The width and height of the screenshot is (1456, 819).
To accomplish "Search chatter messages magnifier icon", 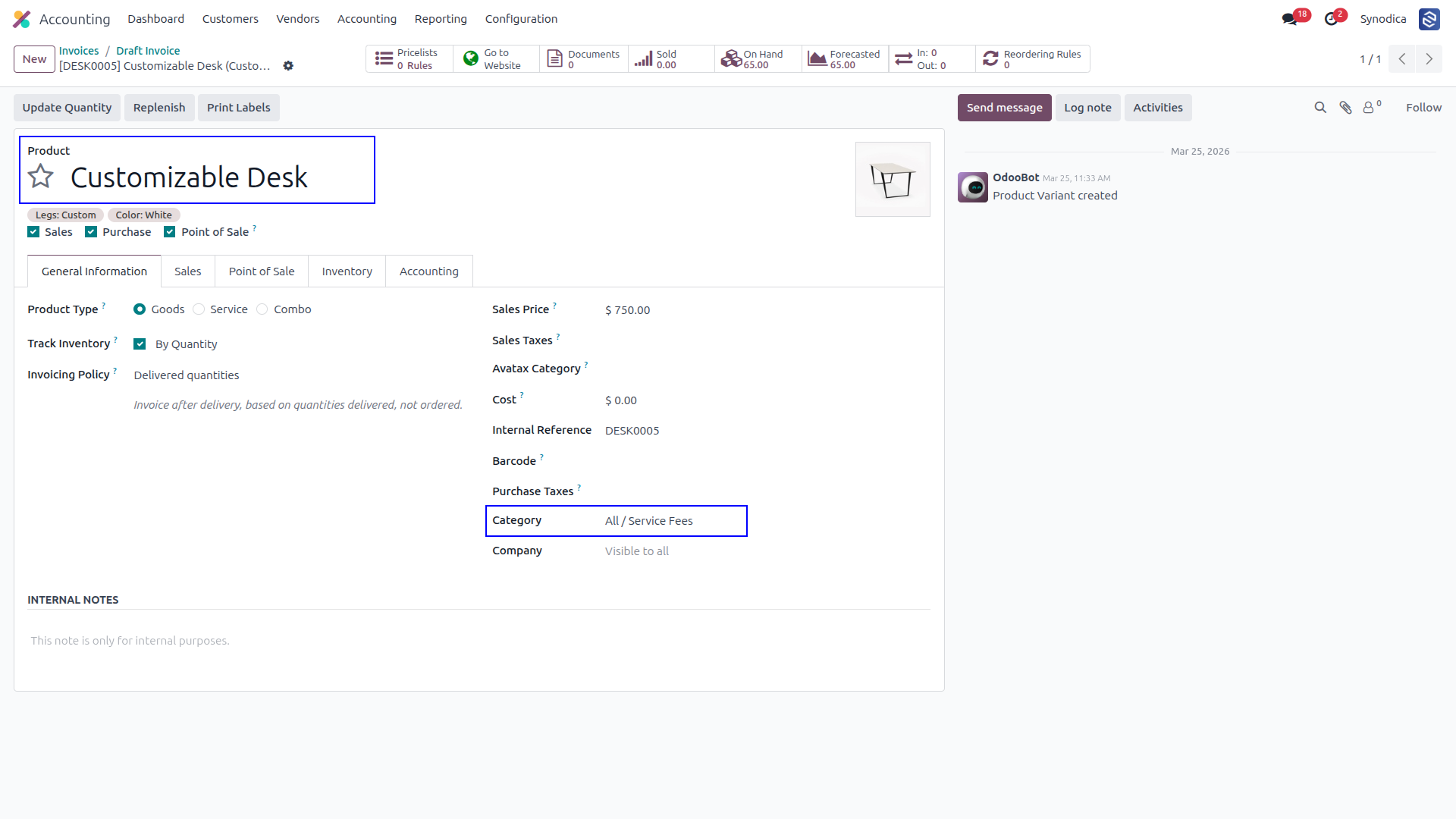I will [1320, 108].
